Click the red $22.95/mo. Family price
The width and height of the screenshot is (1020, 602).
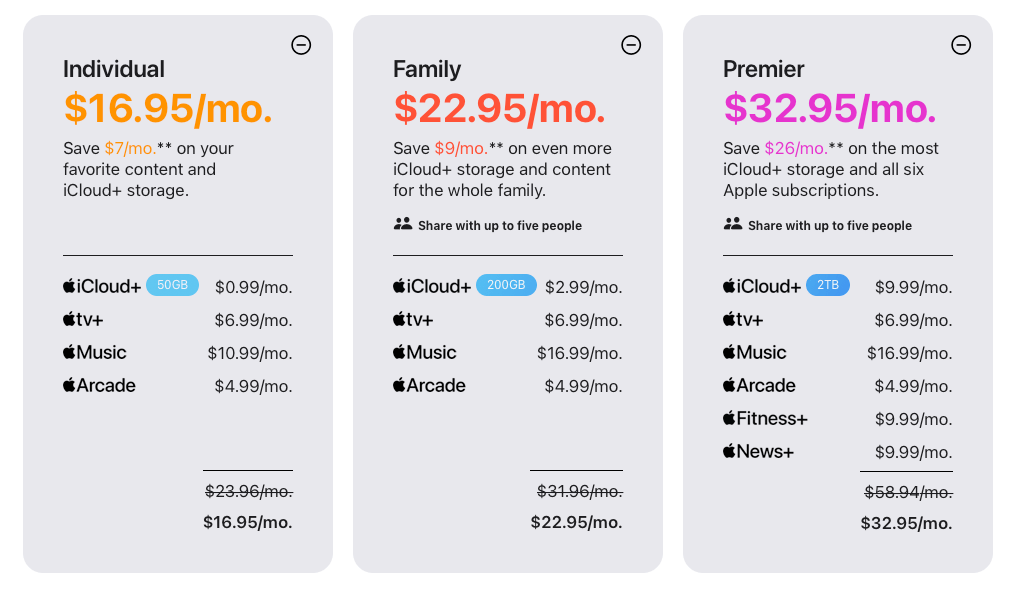[500, 108]
